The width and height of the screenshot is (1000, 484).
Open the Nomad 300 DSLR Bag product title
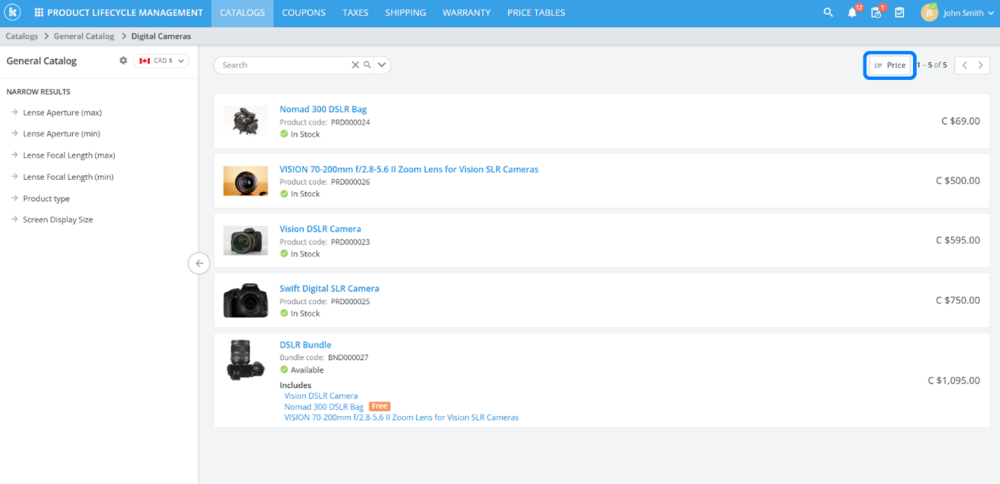point(323,109)
